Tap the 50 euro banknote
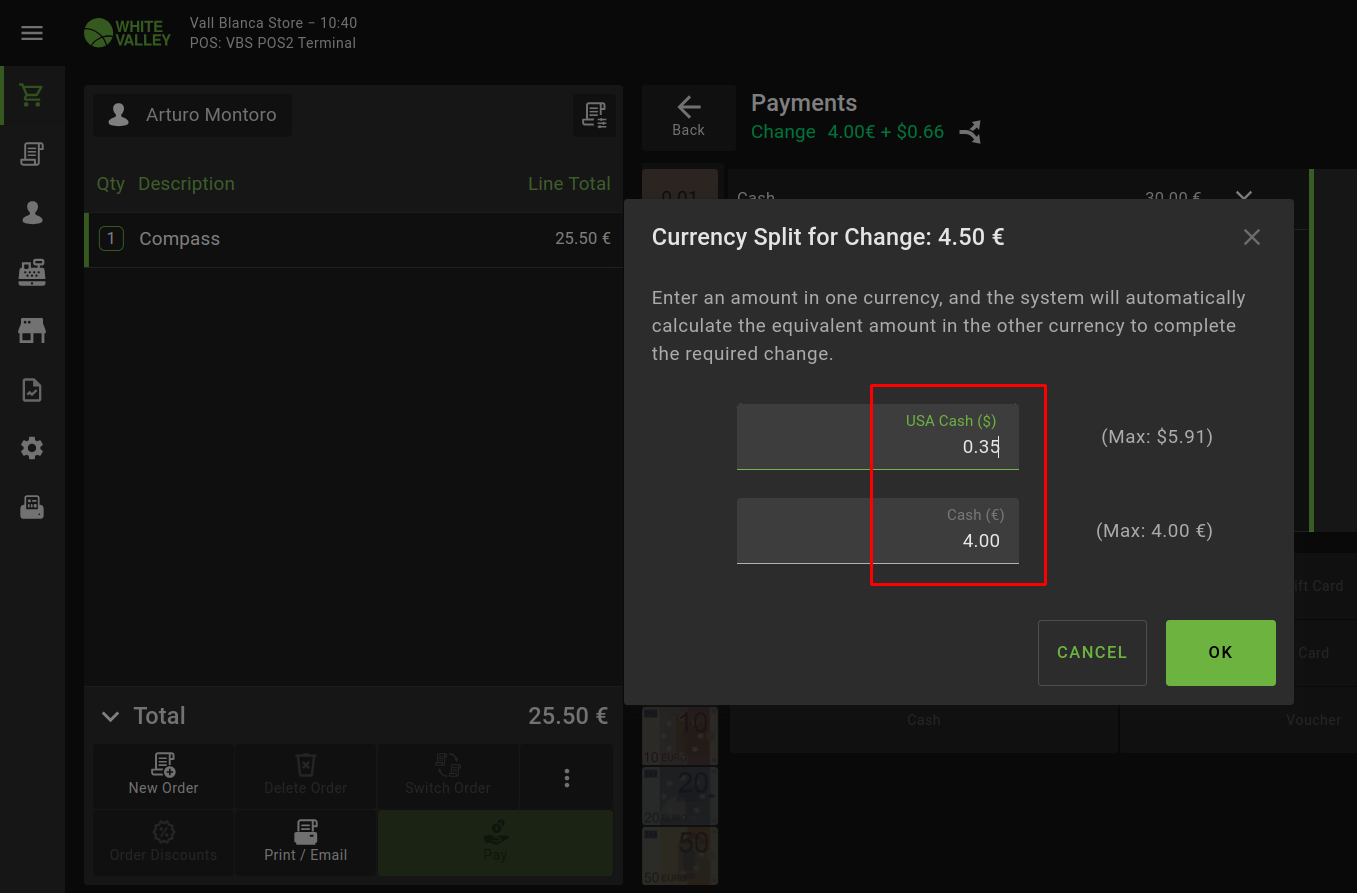This screenshot has height=893, width=1357. click(x=680, y=856)
